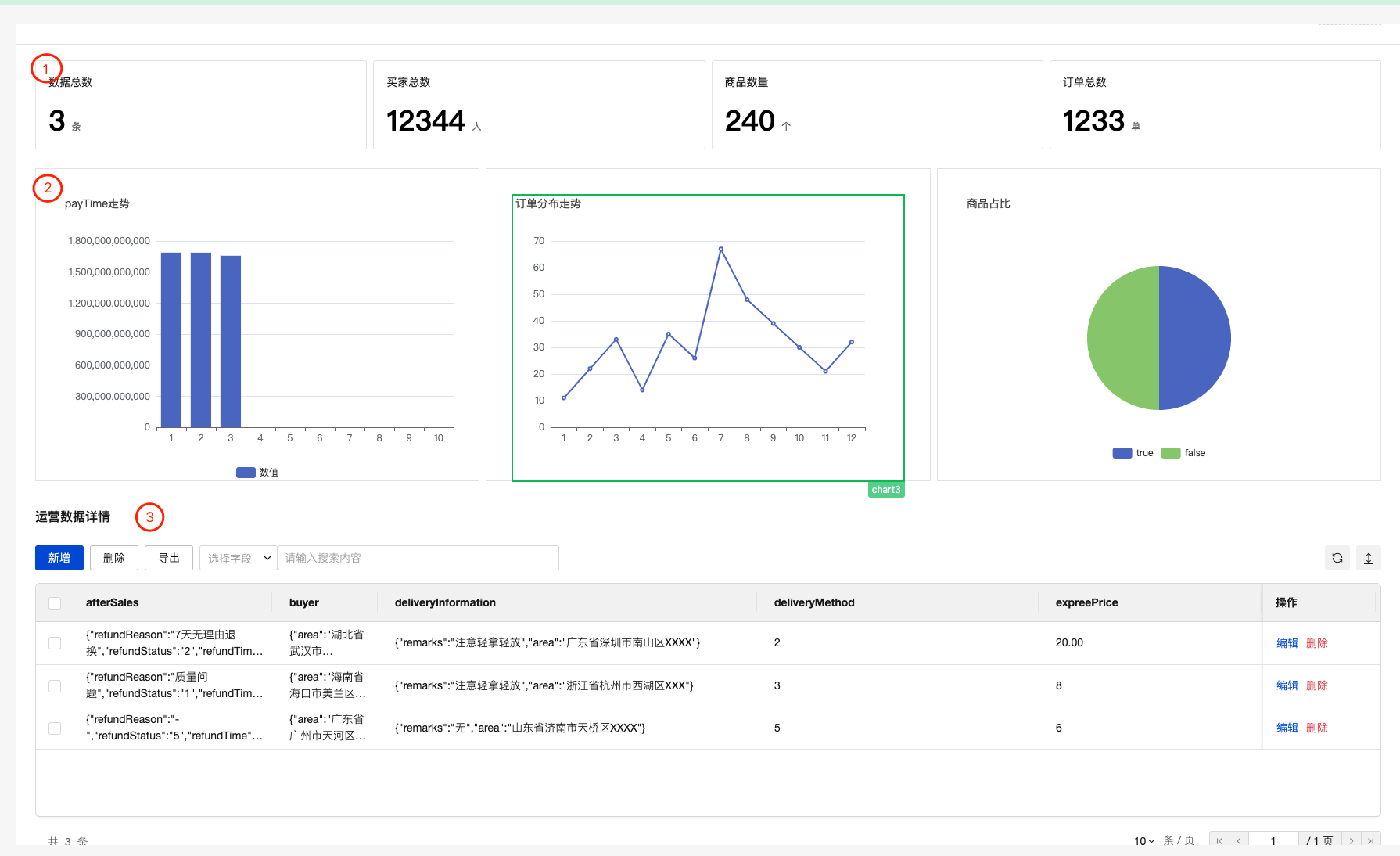Click the green false slice of pie
The width and height of the screenshot is (1400, 856).
coord(1123,338)
